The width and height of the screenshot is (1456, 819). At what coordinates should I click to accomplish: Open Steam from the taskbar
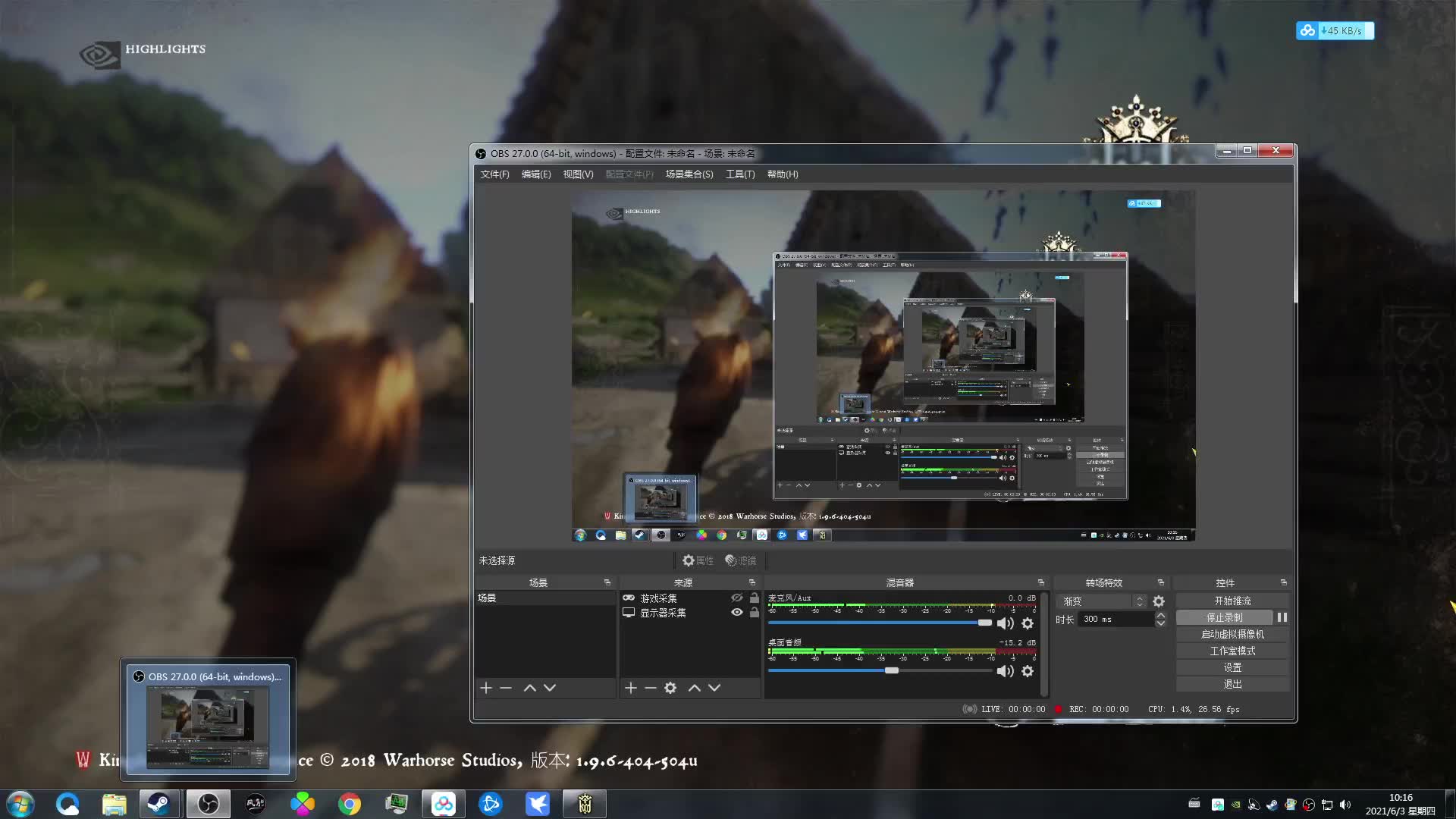tap(159, 804)
